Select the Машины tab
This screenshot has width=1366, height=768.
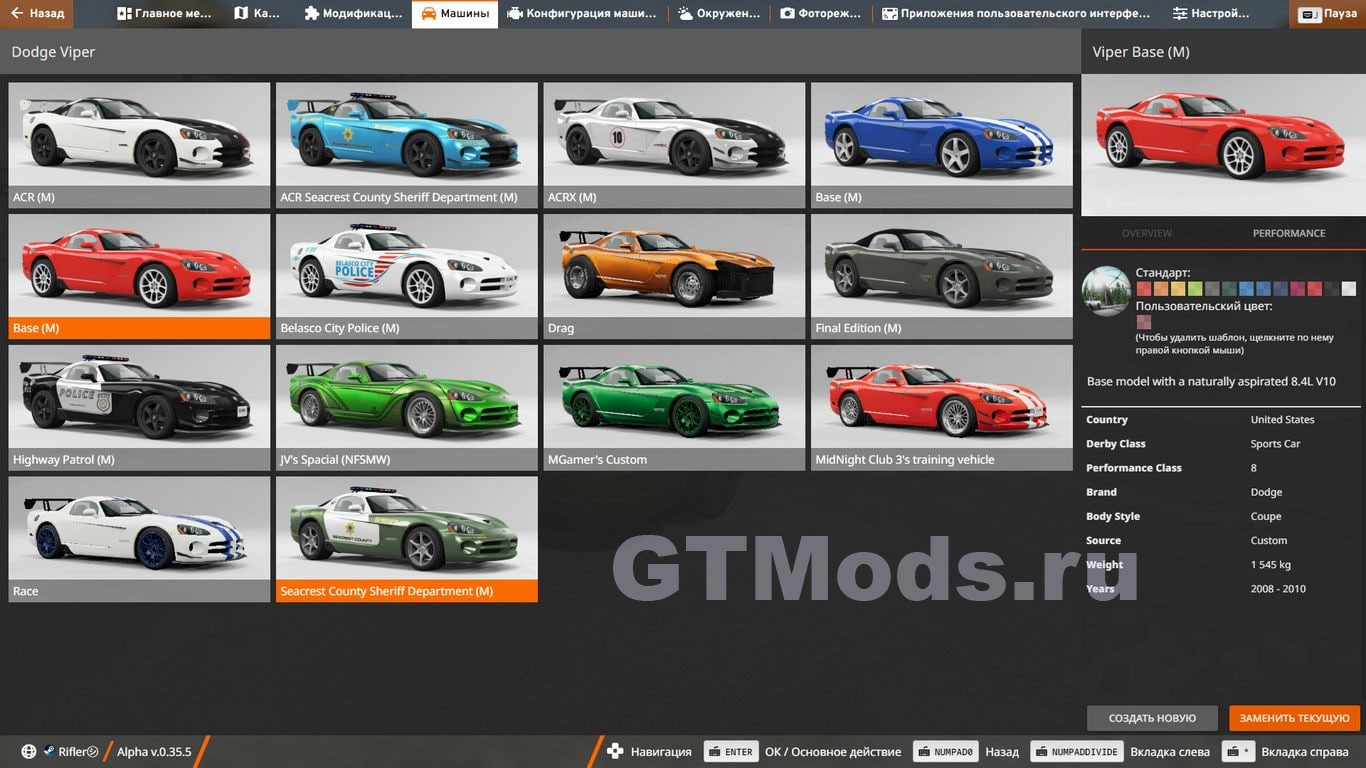pos(455,14)
